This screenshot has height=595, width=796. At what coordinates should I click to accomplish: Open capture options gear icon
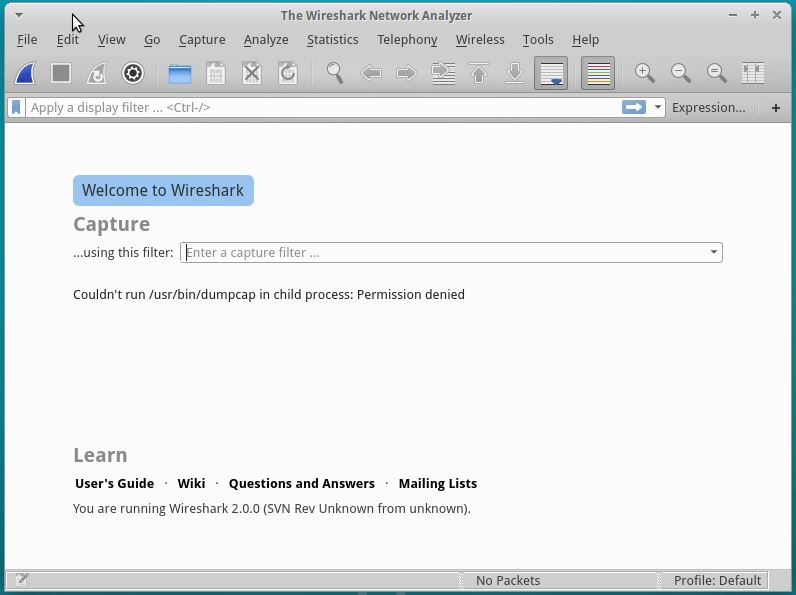[133, 73]
